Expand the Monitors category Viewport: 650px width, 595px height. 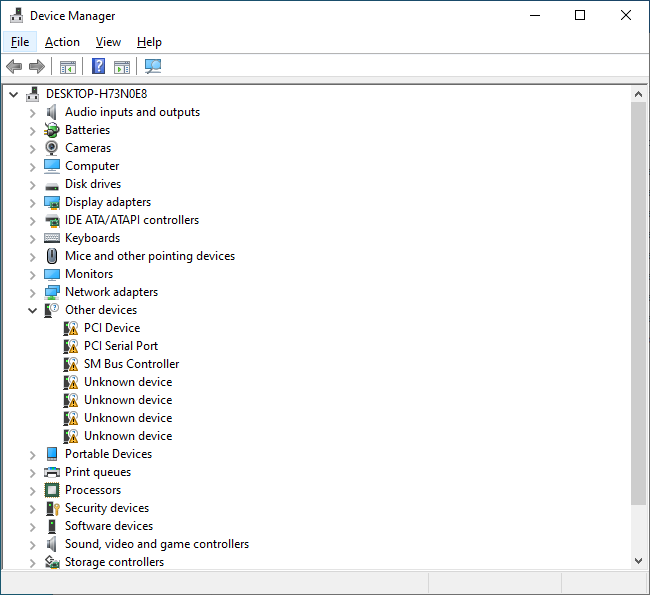[33, 275]
